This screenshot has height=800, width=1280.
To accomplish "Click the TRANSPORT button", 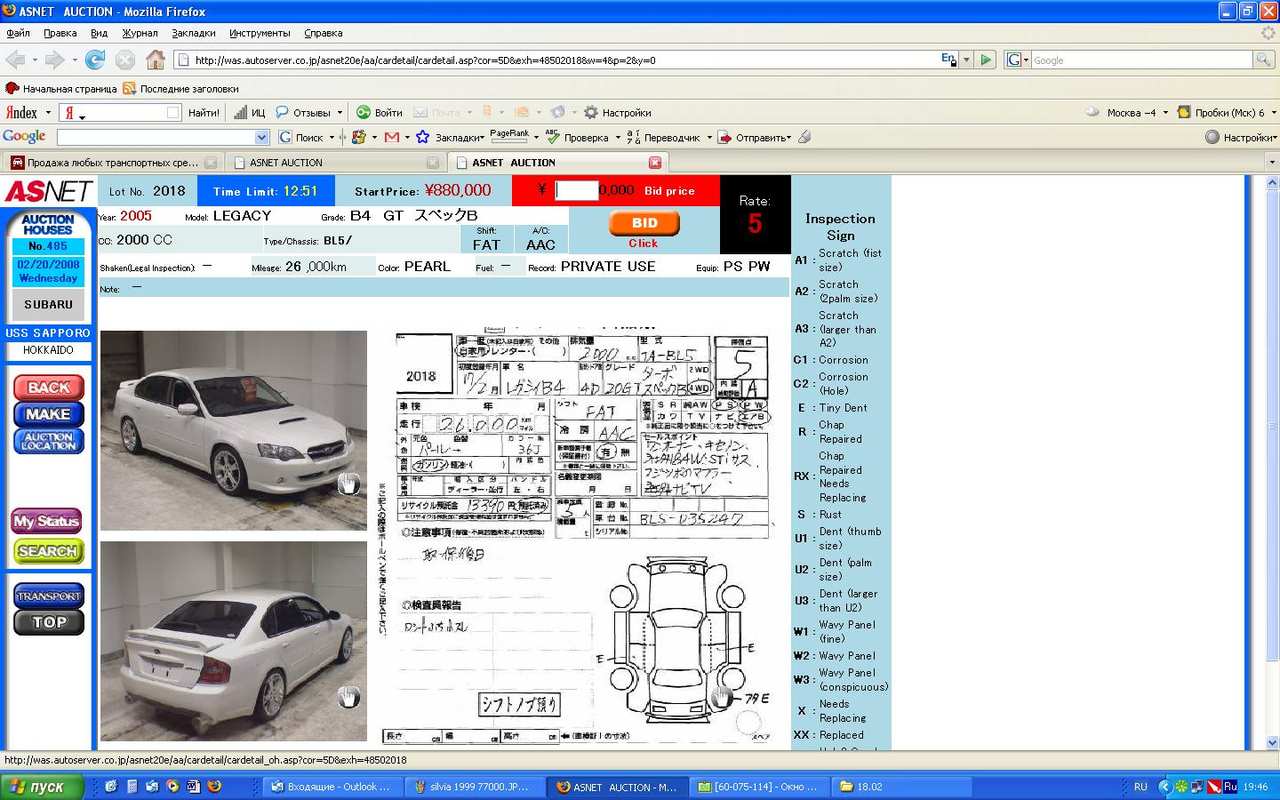I will click(48, 596).
